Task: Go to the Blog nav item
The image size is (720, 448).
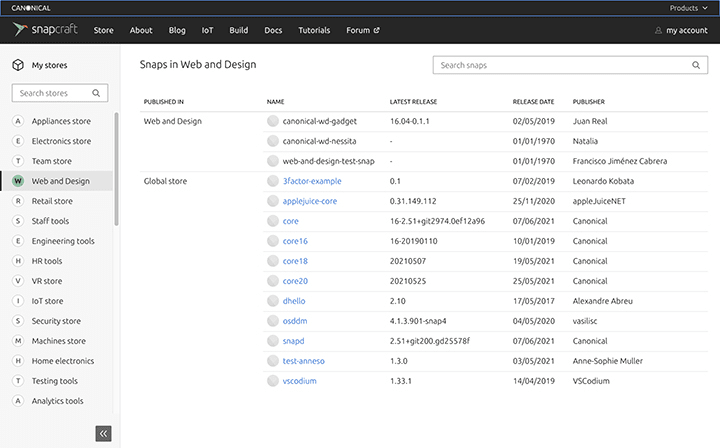Action: click(x=177, y=30)
